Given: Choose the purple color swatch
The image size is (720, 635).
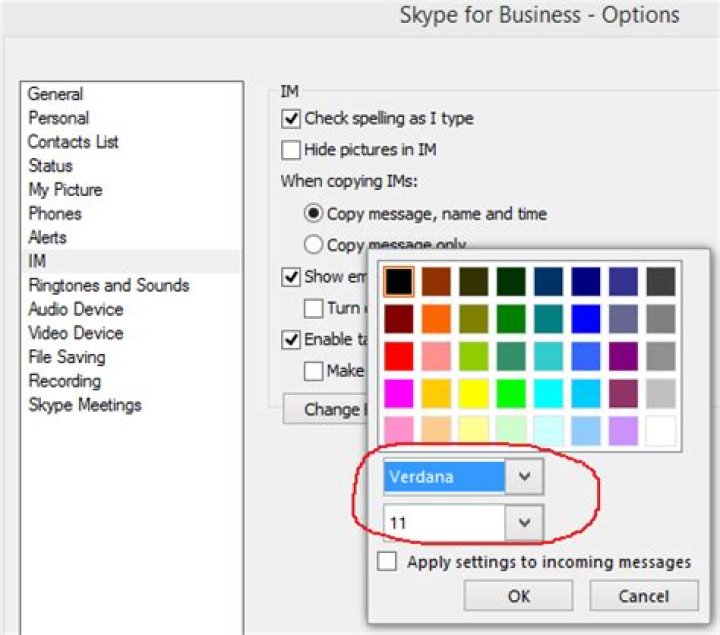Looking at the screenshot, I should coord(623,356).
